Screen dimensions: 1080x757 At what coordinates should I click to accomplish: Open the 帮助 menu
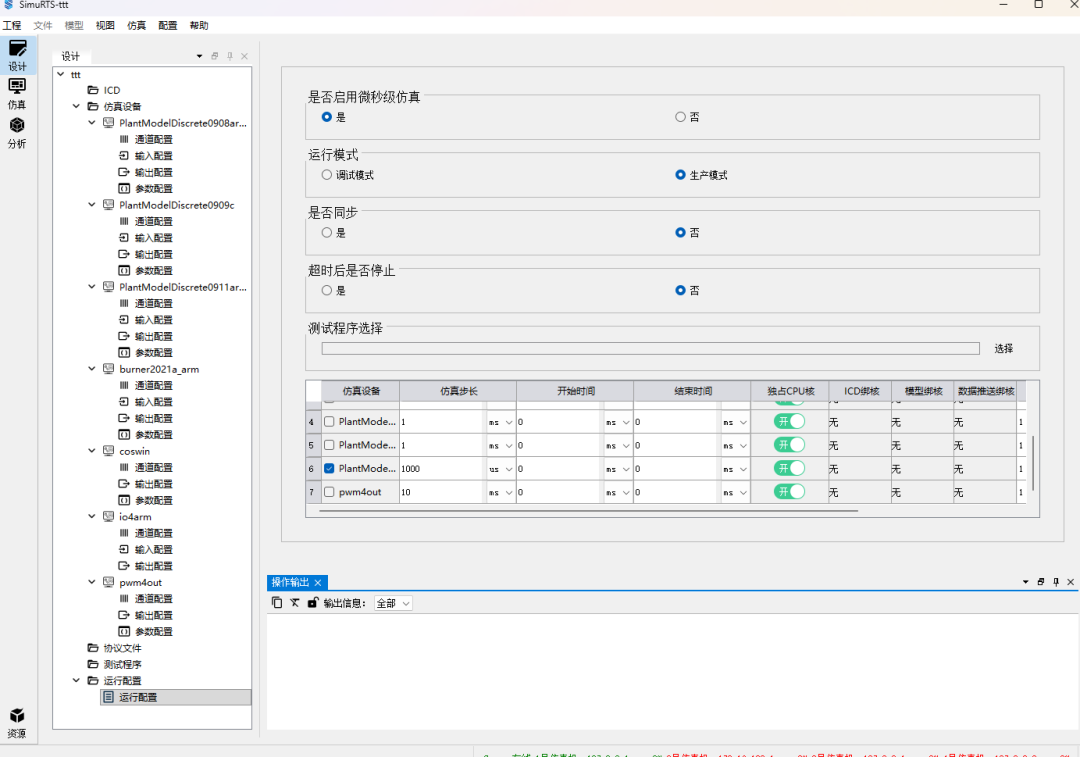tap(199, 25)
